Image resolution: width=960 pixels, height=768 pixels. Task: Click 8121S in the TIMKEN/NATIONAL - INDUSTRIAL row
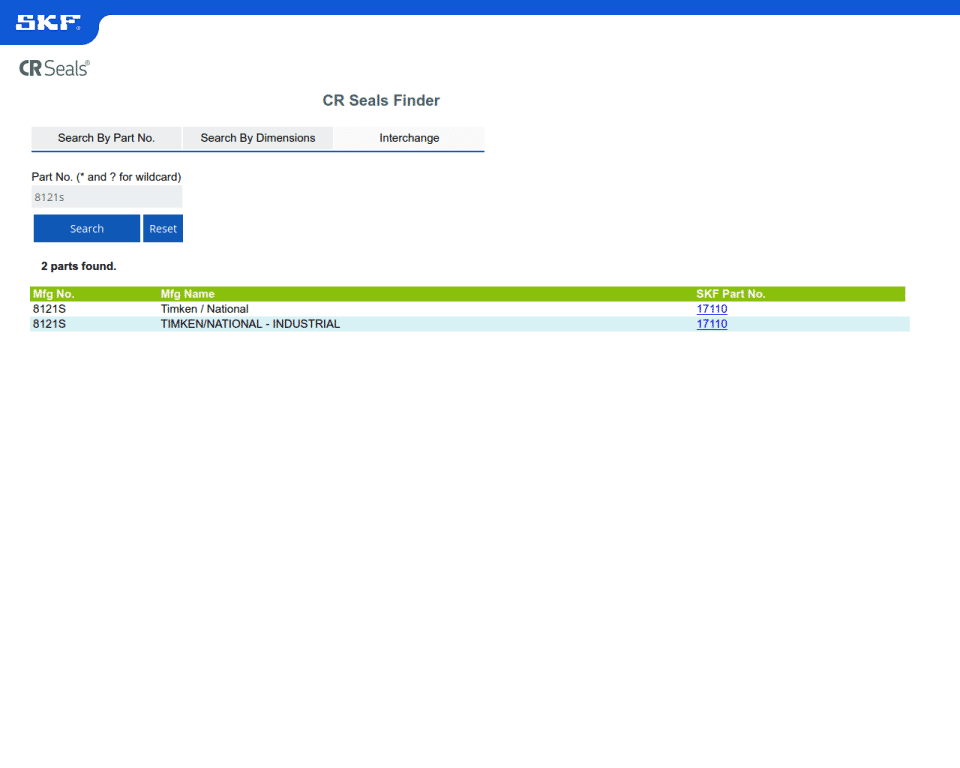point(49,324)
